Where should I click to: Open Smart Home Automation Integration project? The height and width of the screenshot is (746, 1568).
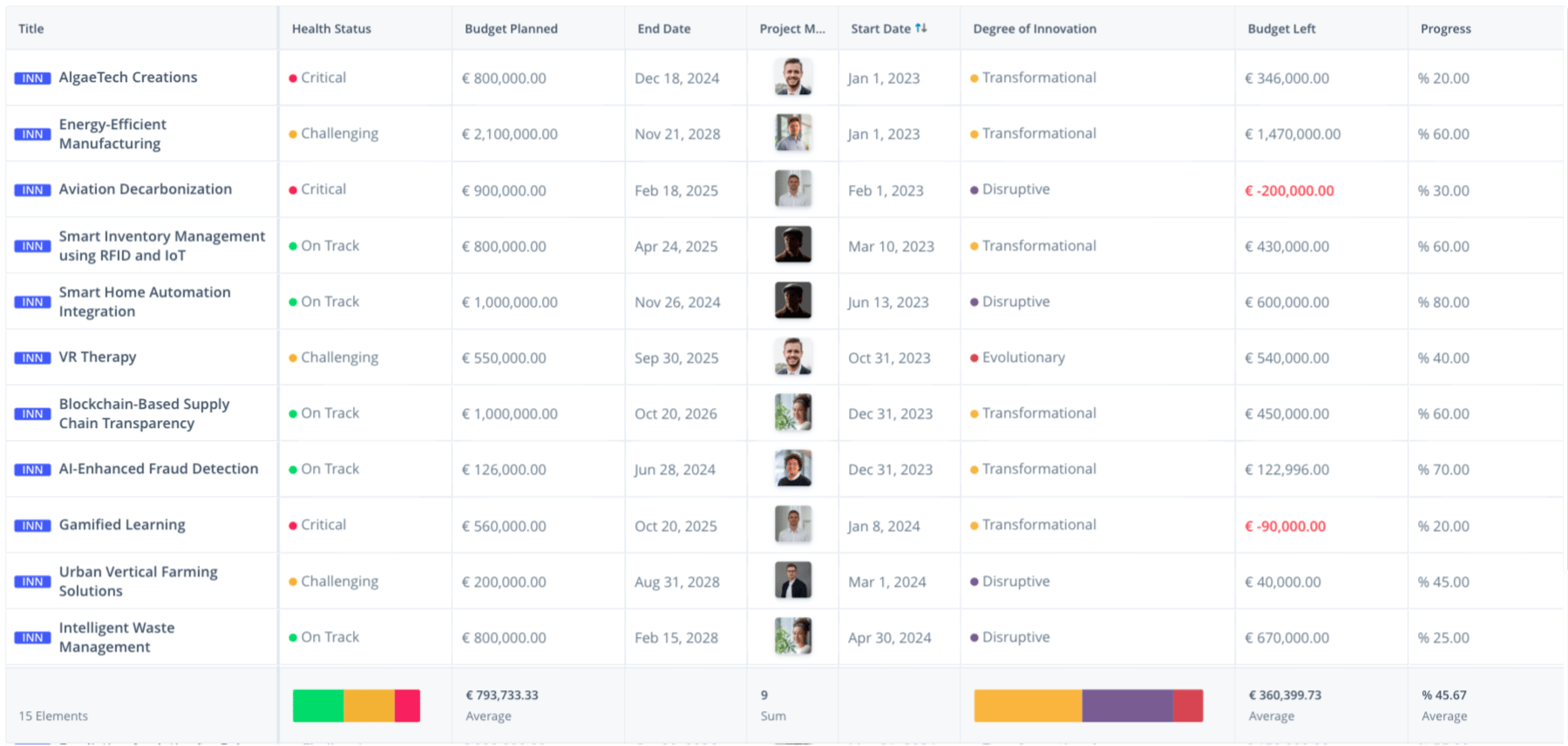pyautogui.click(x=145, y=302)
